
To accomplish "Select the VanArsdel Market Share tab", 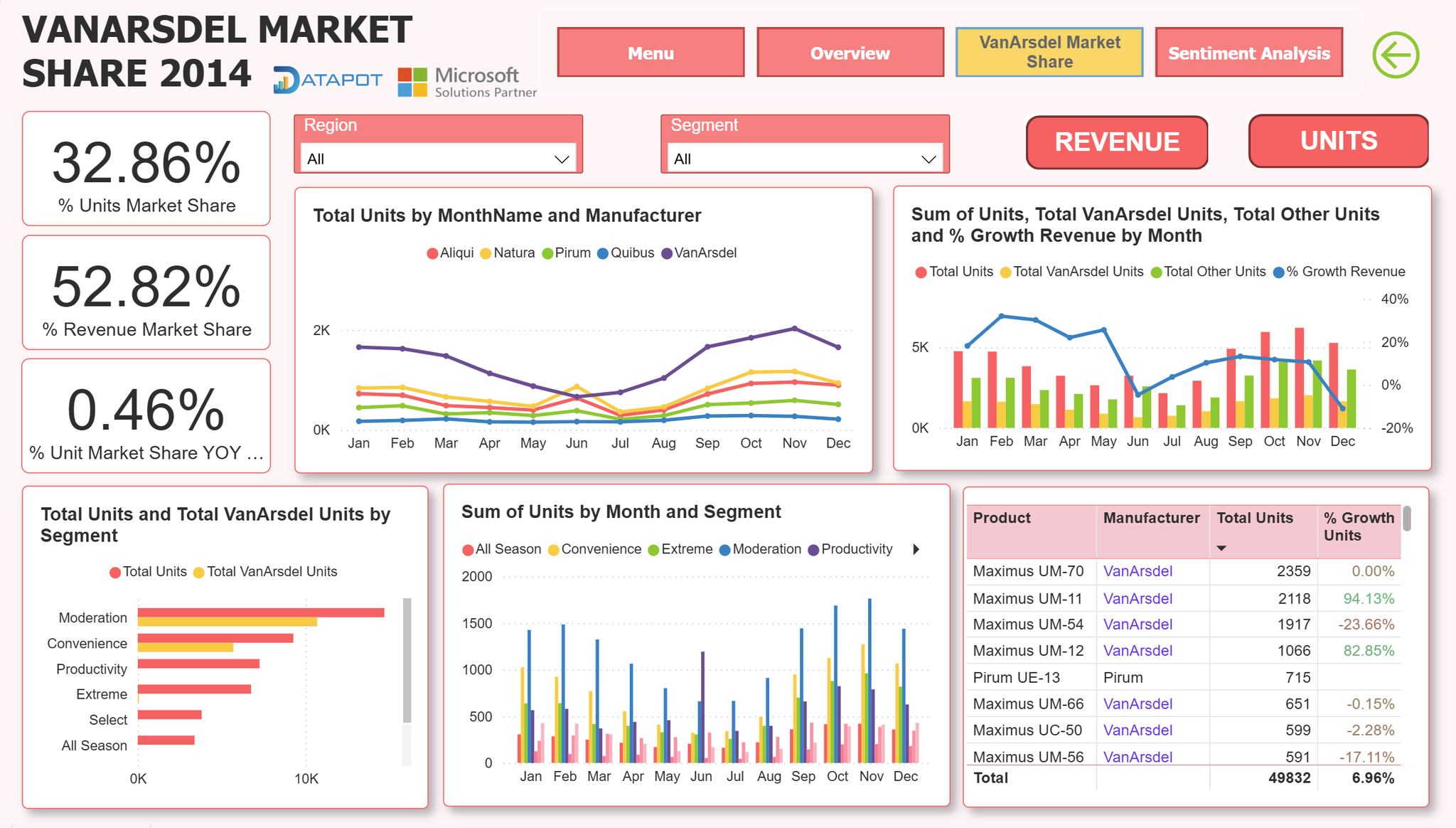I will (x=1049, y=52).
